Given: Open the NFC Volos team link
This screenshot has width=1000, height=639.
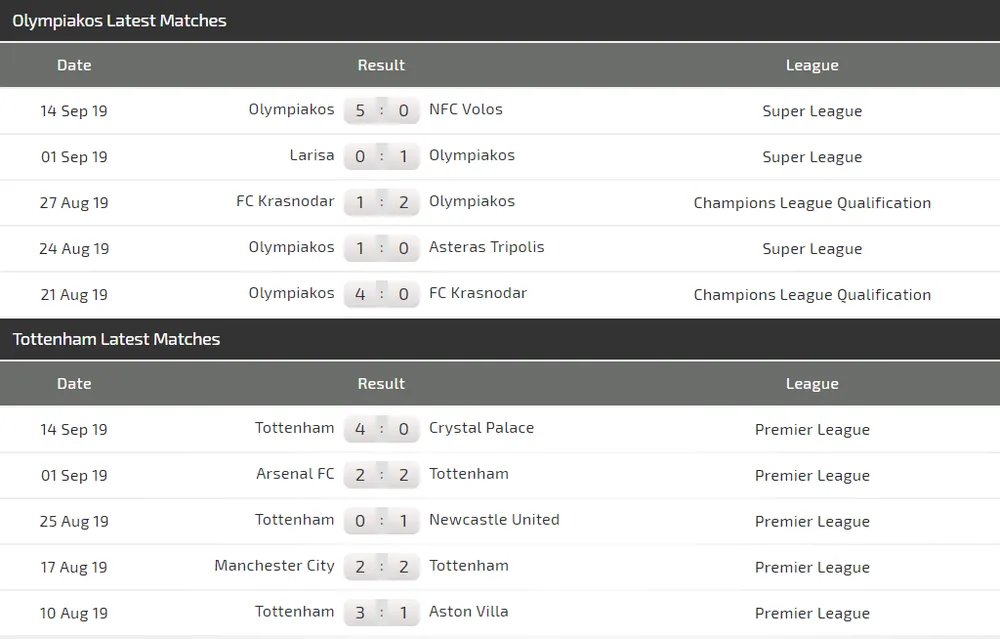Looking at the screenshot, I should (x=465, y=109).
